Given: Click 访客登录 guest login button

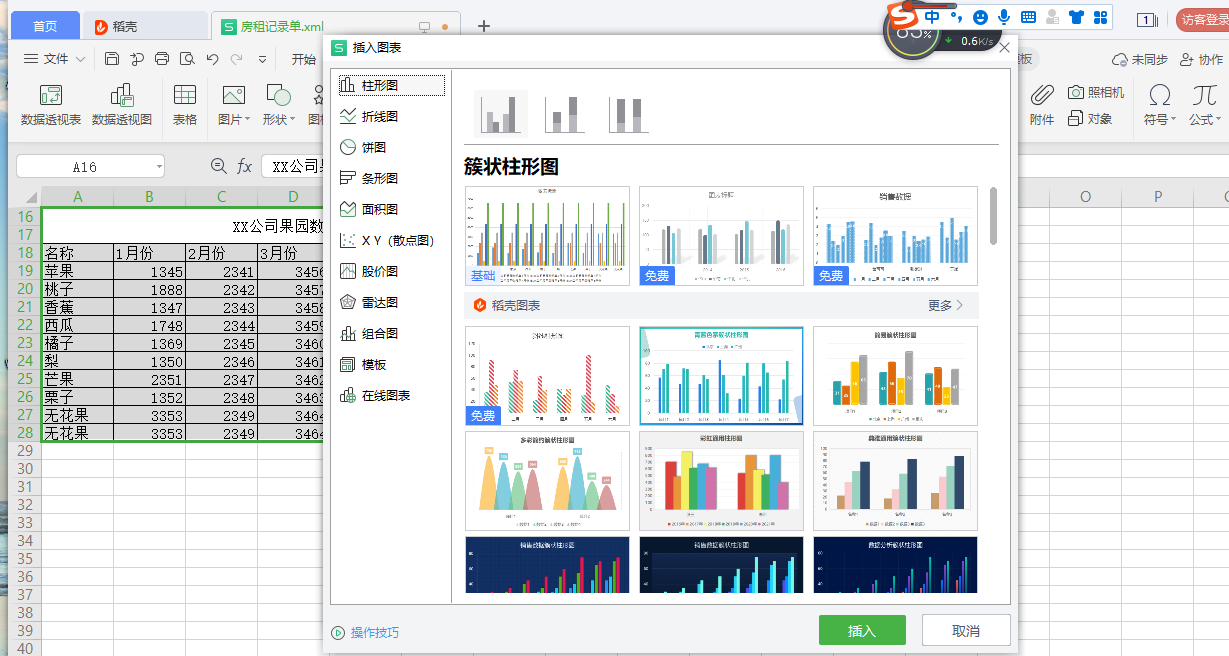Looking at the screenshot, I should [x=1203, y=19].
